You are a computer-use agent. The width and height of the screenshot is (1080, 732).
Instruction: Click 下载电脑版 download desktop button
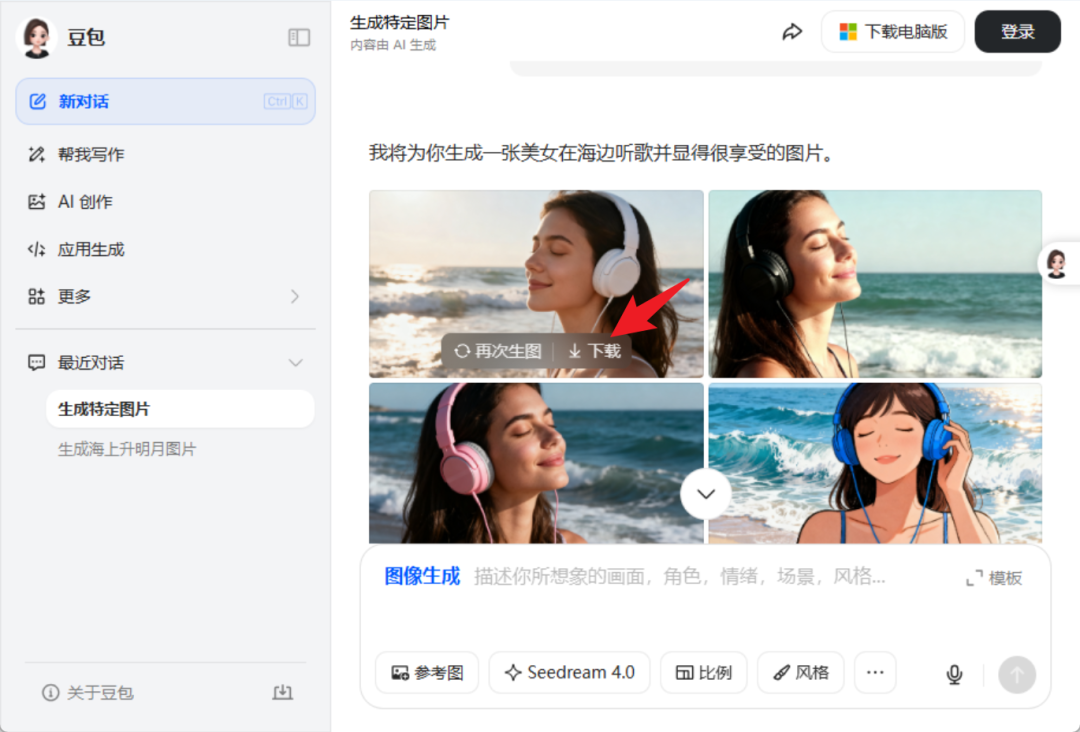tap(893, 32)
